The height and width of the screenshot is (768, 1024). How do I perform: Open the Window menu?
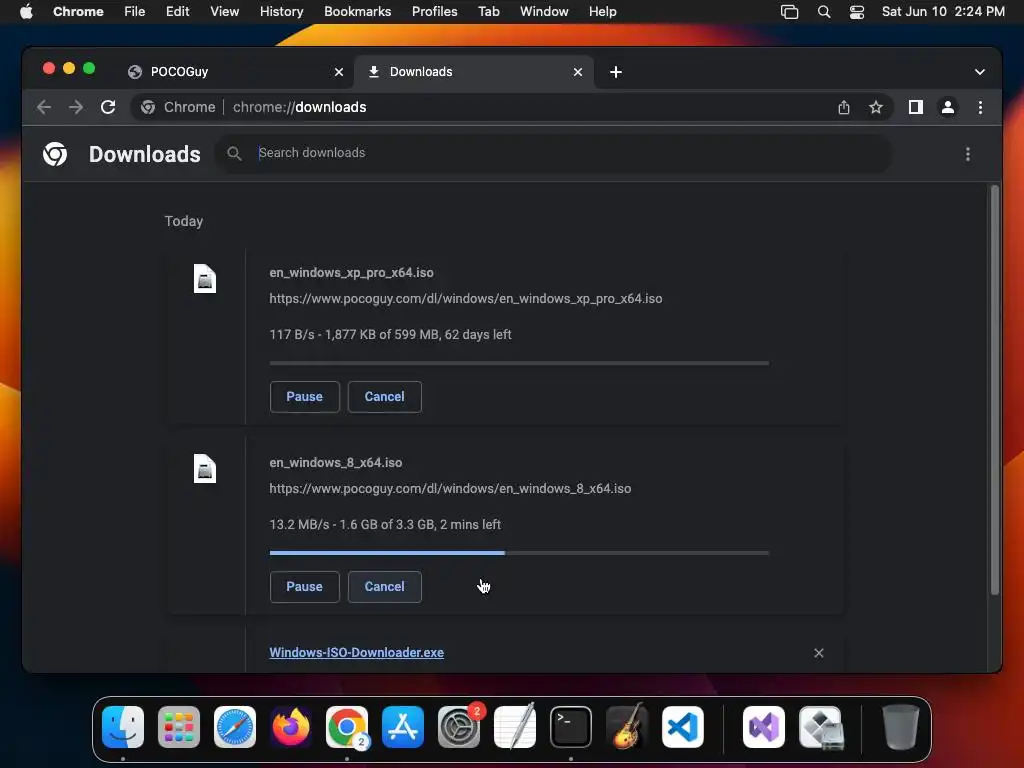click(x=544, y=12)
